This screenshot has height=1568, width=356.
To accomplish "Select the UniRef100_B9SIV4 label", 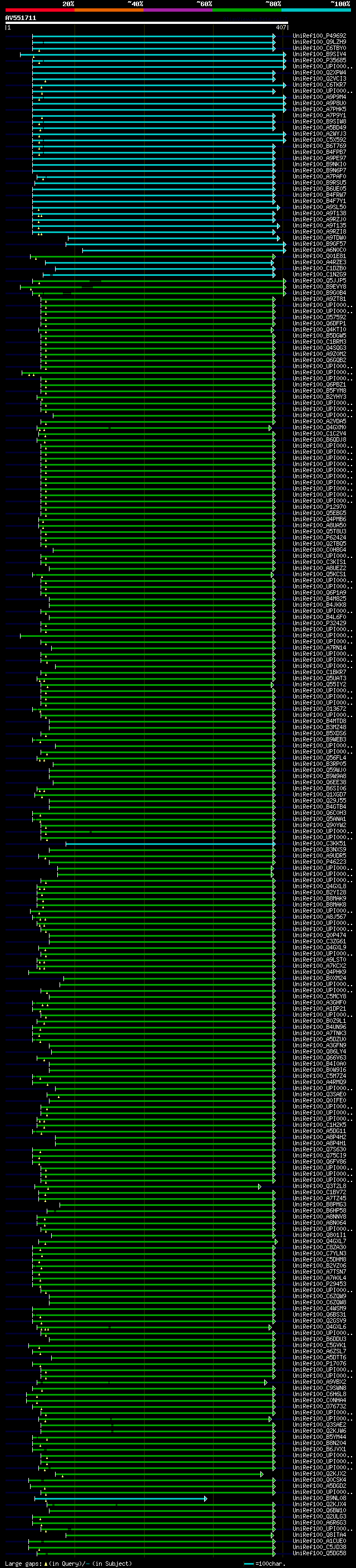I will point(319,54).
